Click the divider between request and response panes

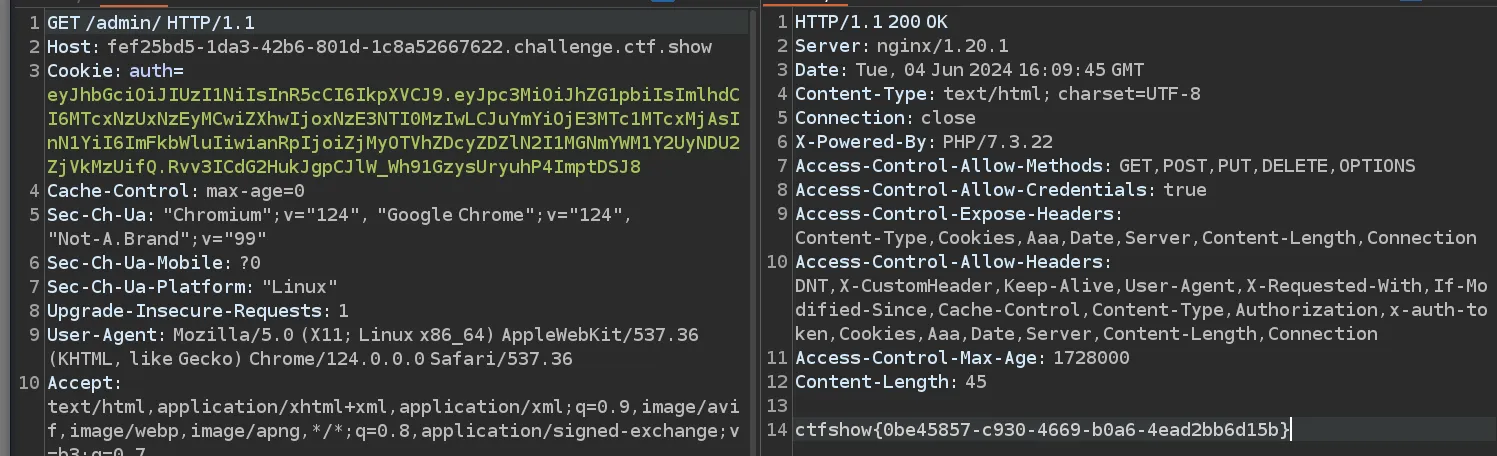758,230
